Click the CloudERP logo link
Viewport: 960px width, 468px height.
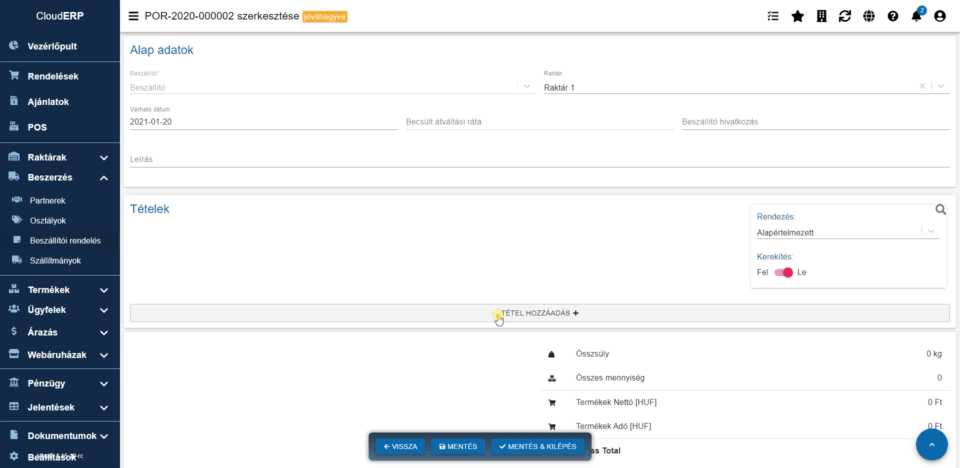click(x=60, y=17)
